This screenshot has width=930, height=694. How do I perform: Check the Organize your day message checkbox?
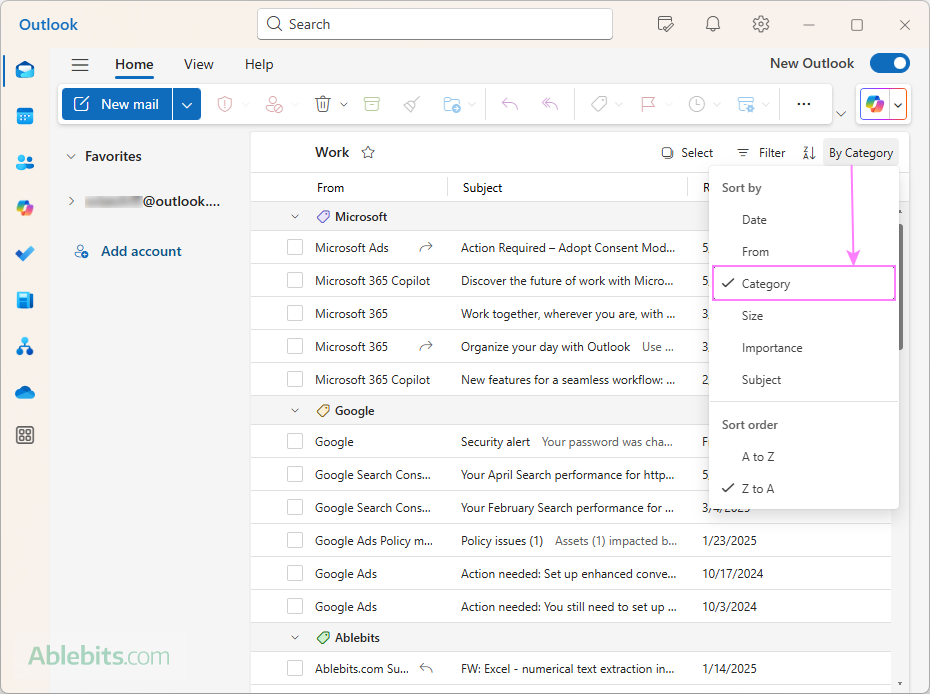pos(295,346)
